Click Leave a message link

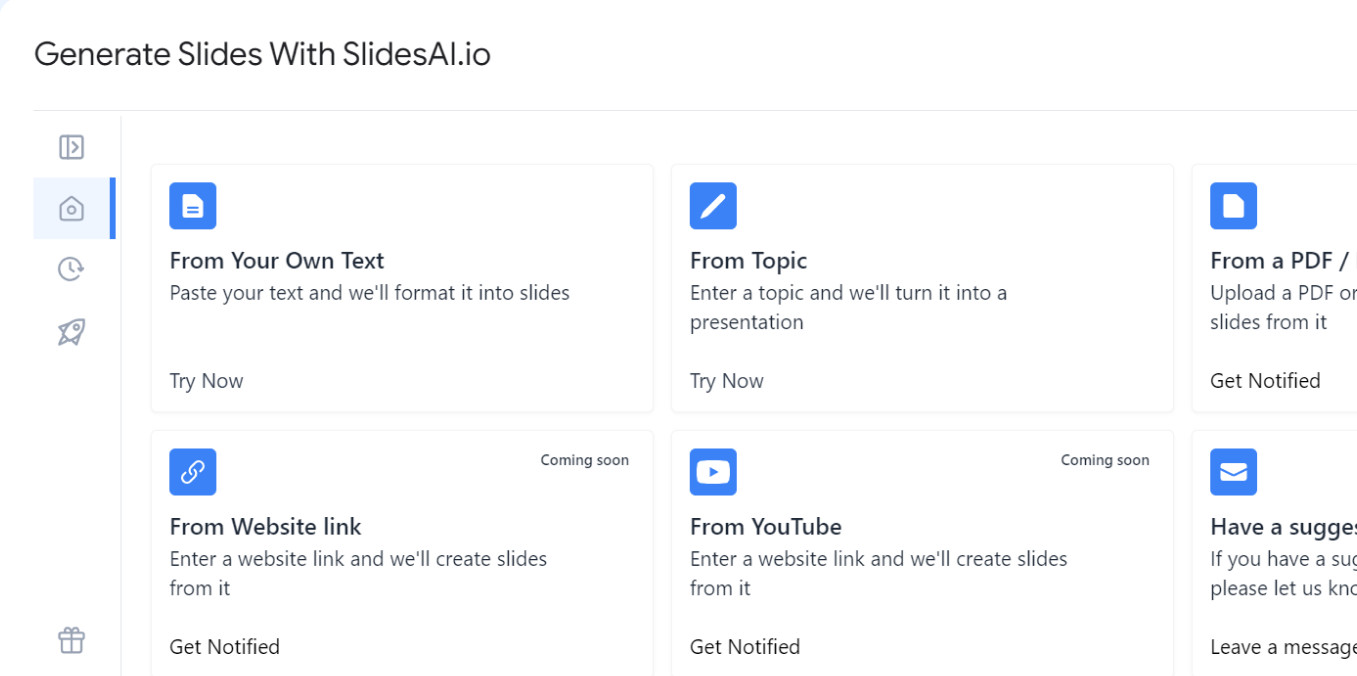pyautogui.click(x=1283, y=647)
